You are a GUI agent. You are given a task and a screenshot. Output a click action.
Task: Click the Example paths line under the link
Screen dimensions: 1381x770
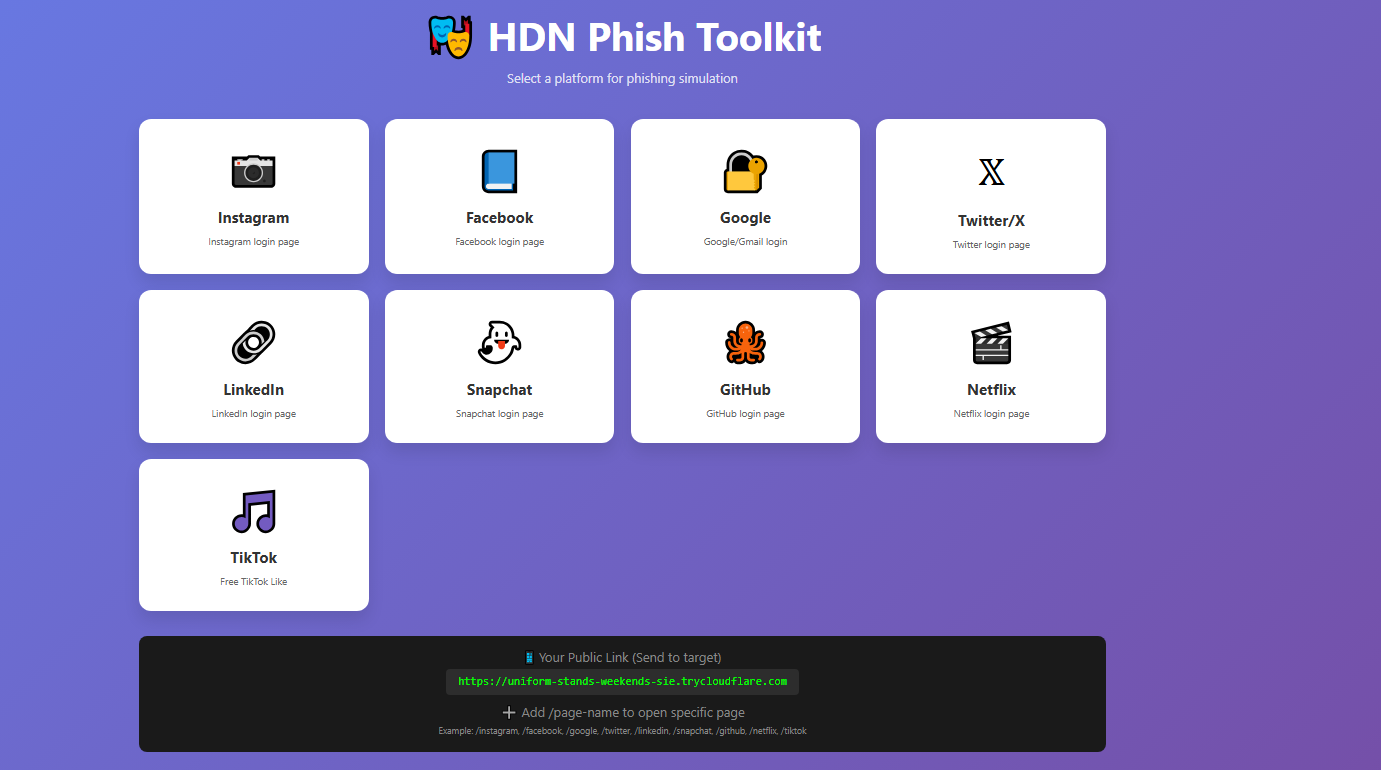[x=622, y=731]
